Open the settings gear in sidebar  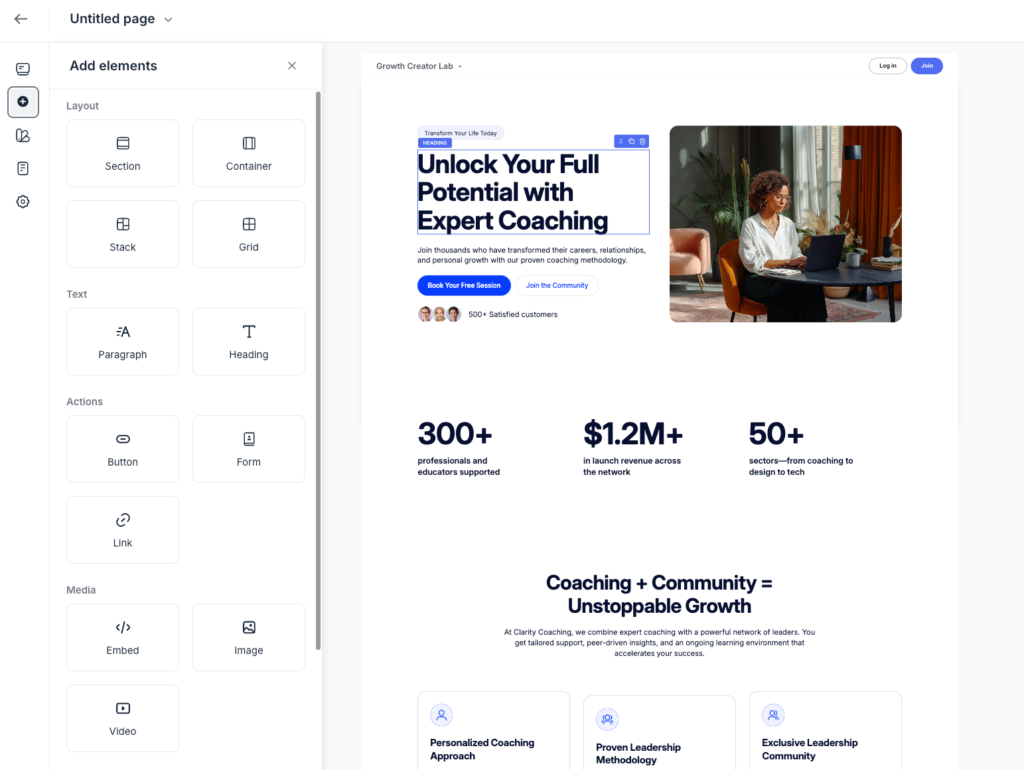coord(23,201)
